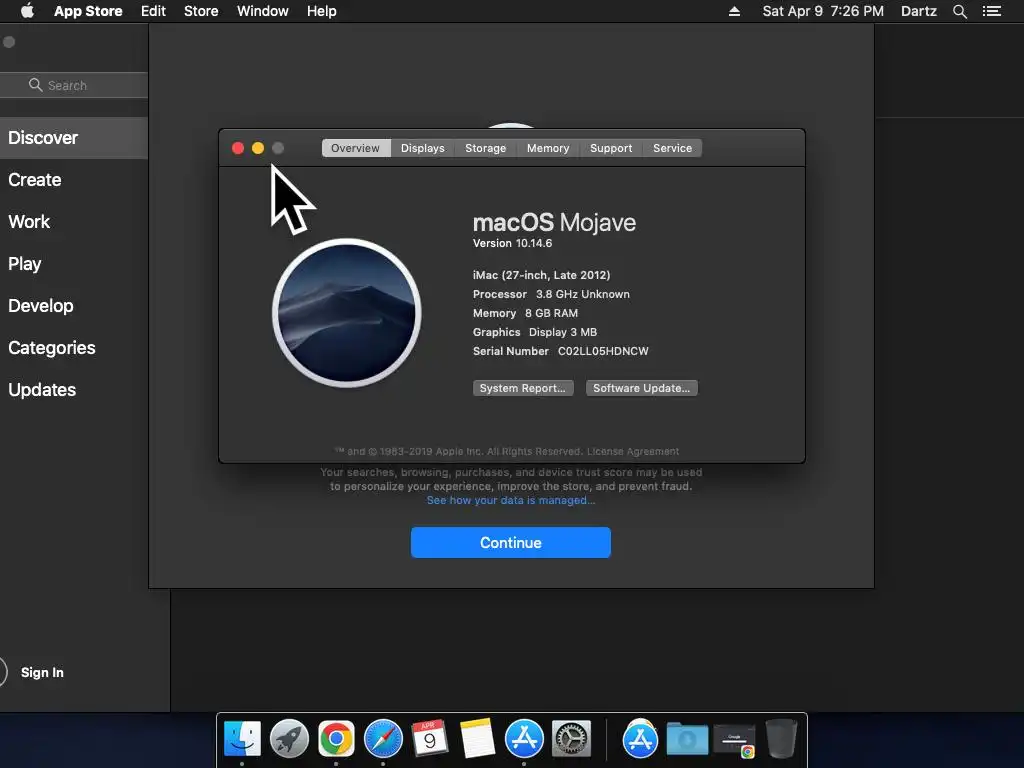Switch to the Support tab
Viewport: 1024px width, 768px height.
tap(611, 148)
